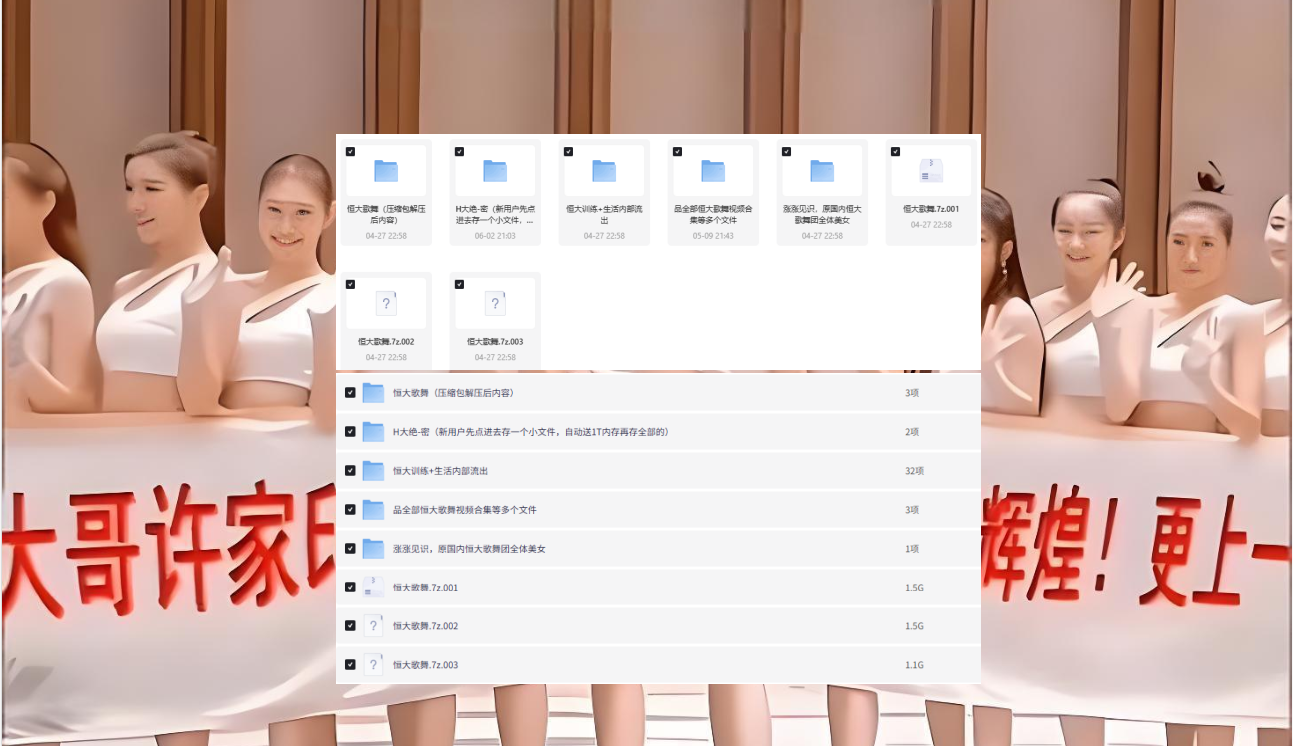Image resolution: width=1293 pixels, height=746 pixels.
Task: Open the 恒大歌舞（压缩包解压后内容）folder icon in grid
Action: click(386, 170)
